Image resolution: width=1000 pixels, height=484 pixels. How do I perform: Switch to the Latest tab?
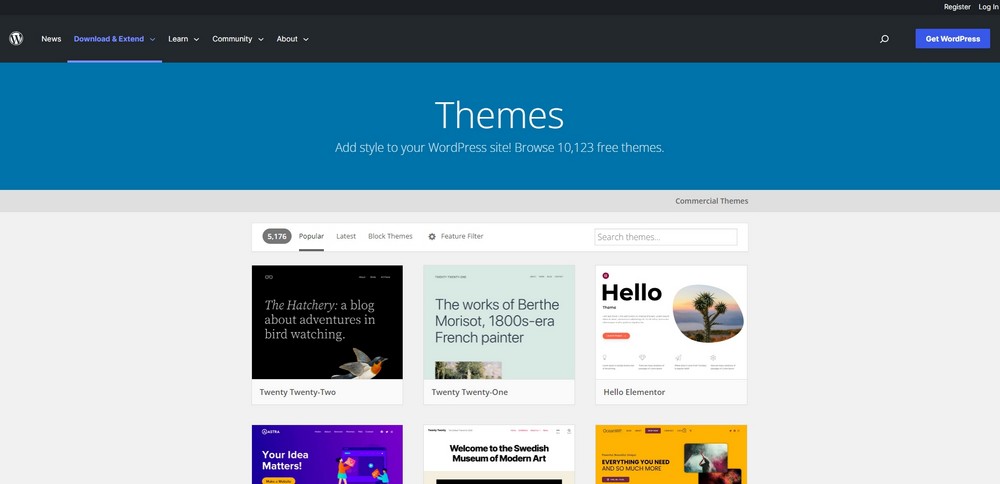click(346, 237)
